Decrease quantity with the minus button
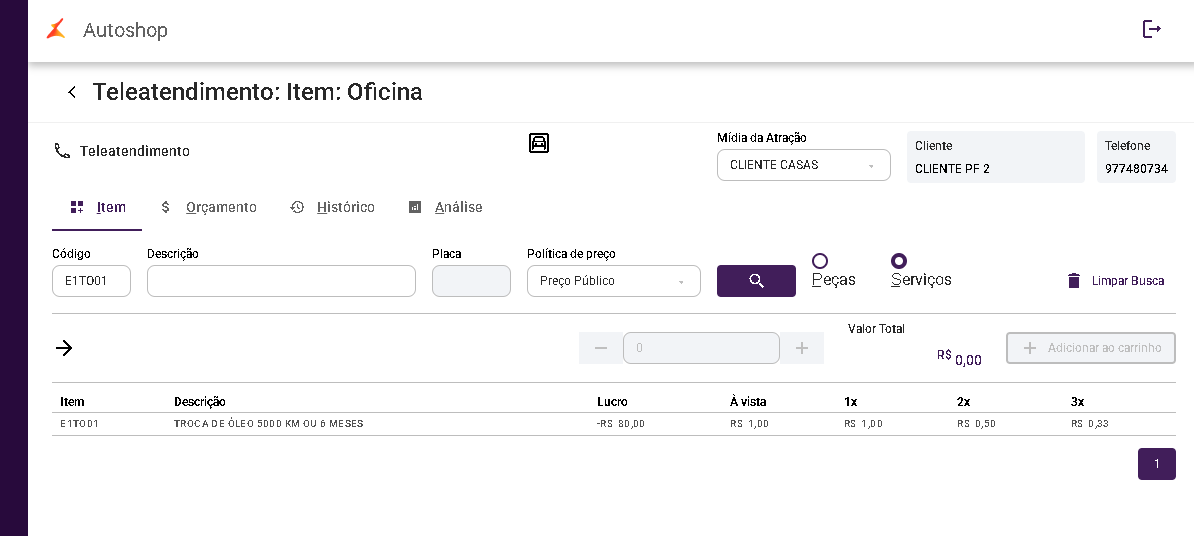 [x=601, y=348]
